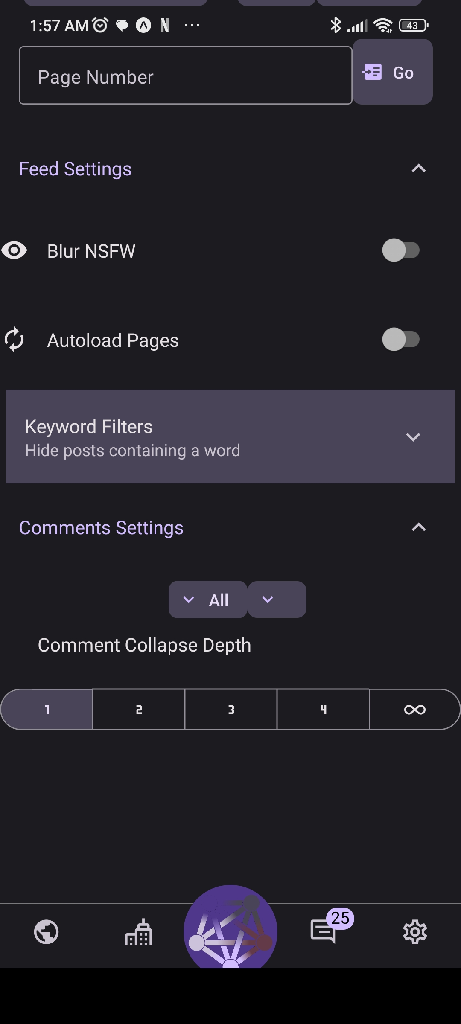
Task: Focus the Page Number field
Action: point(185,76)
